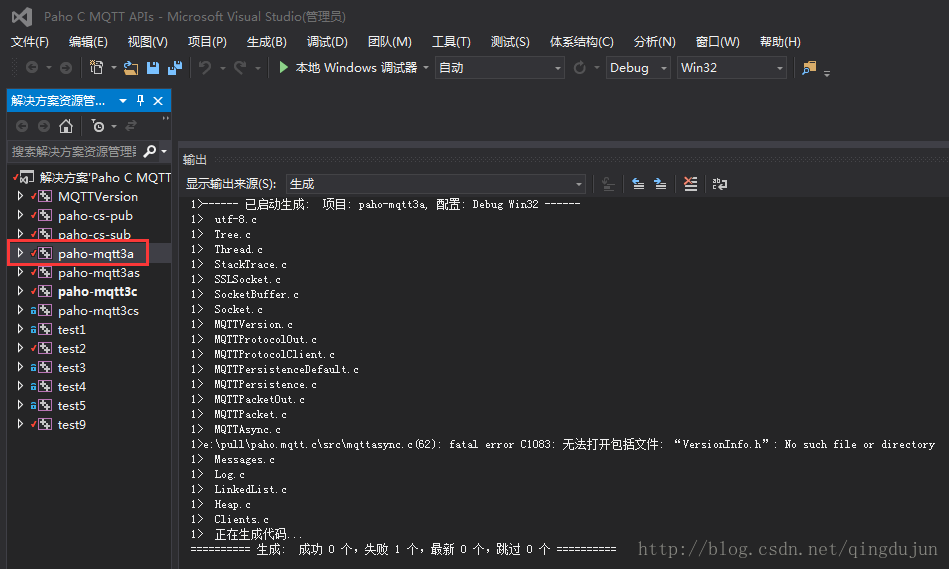
Task: Open the 文件(F) menu
Action: [30, 42]
